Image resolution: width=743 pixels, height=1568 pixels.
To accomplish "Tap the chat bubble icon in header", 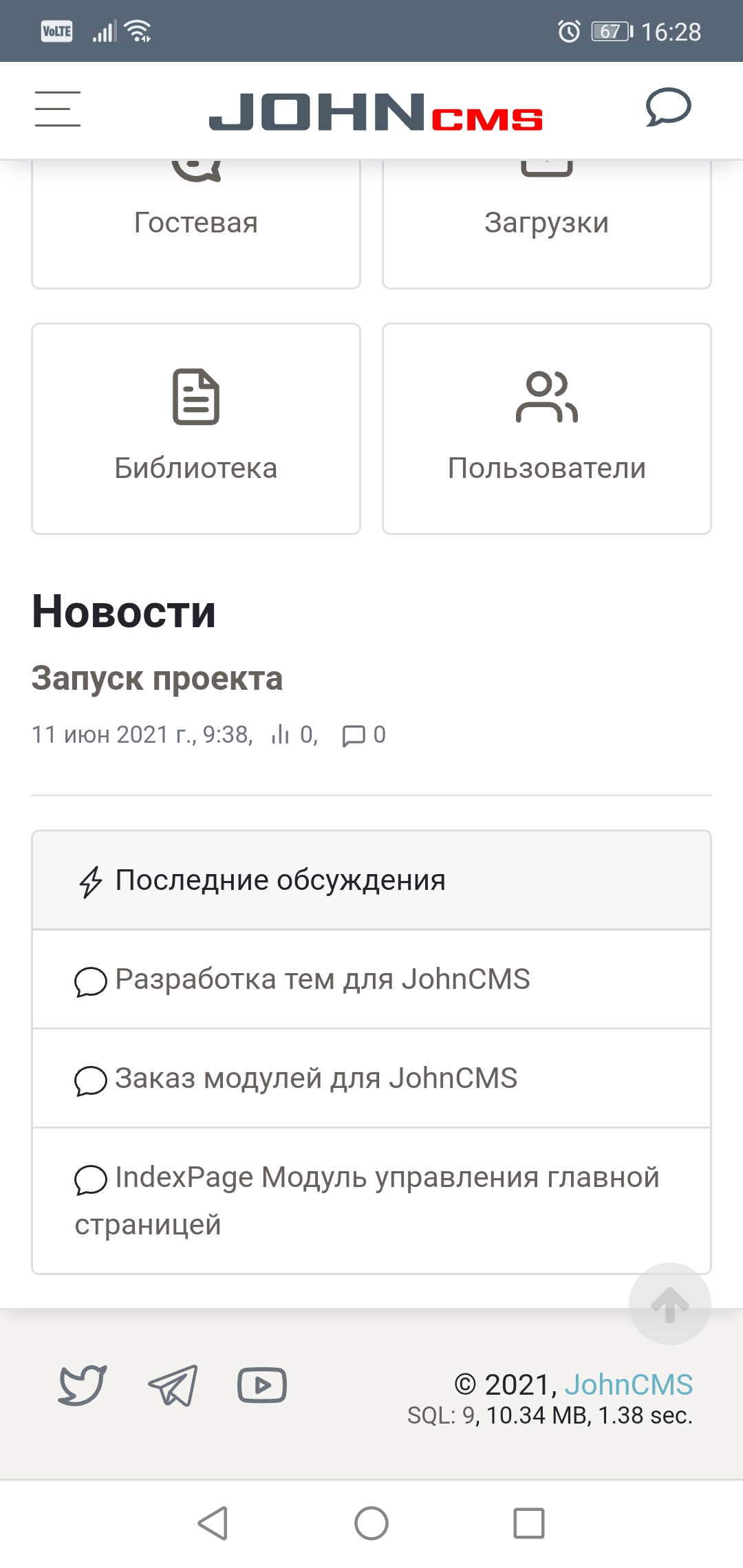I will pyautogui.click(x=667, y=108).
